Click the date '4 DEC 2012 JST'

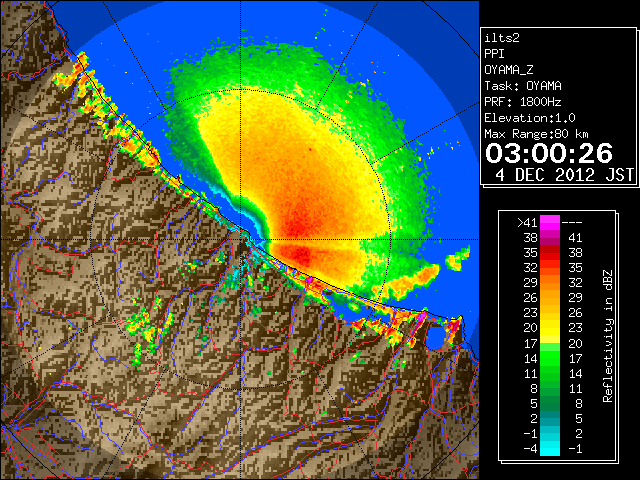tap(564, 175)
